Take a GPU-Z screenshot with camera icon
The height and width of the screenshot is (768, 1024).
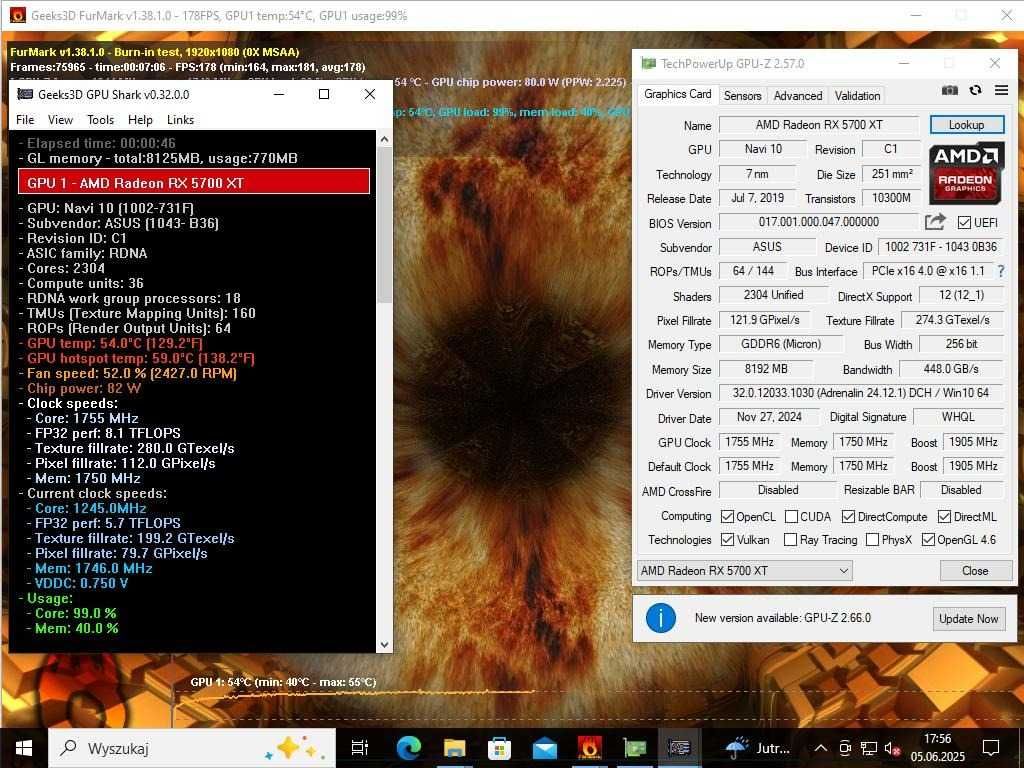pyautogui.click(x=950, y=90)
